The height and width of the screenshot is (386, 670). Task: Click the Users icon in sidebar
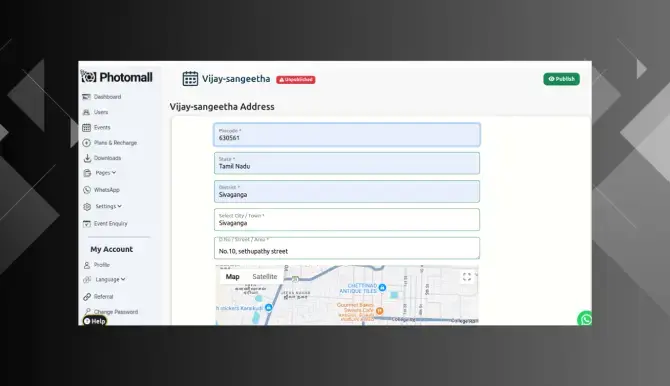(86, 112)
